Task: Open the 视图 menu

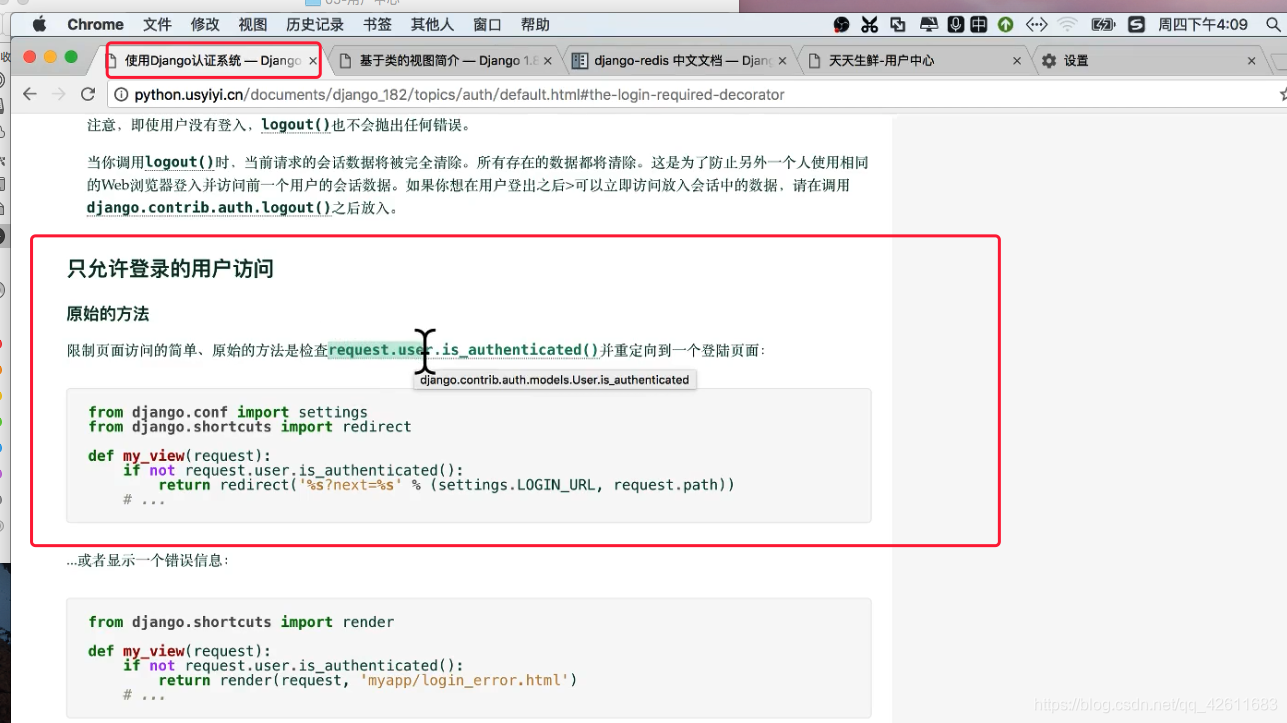Action: click(253, 24)
